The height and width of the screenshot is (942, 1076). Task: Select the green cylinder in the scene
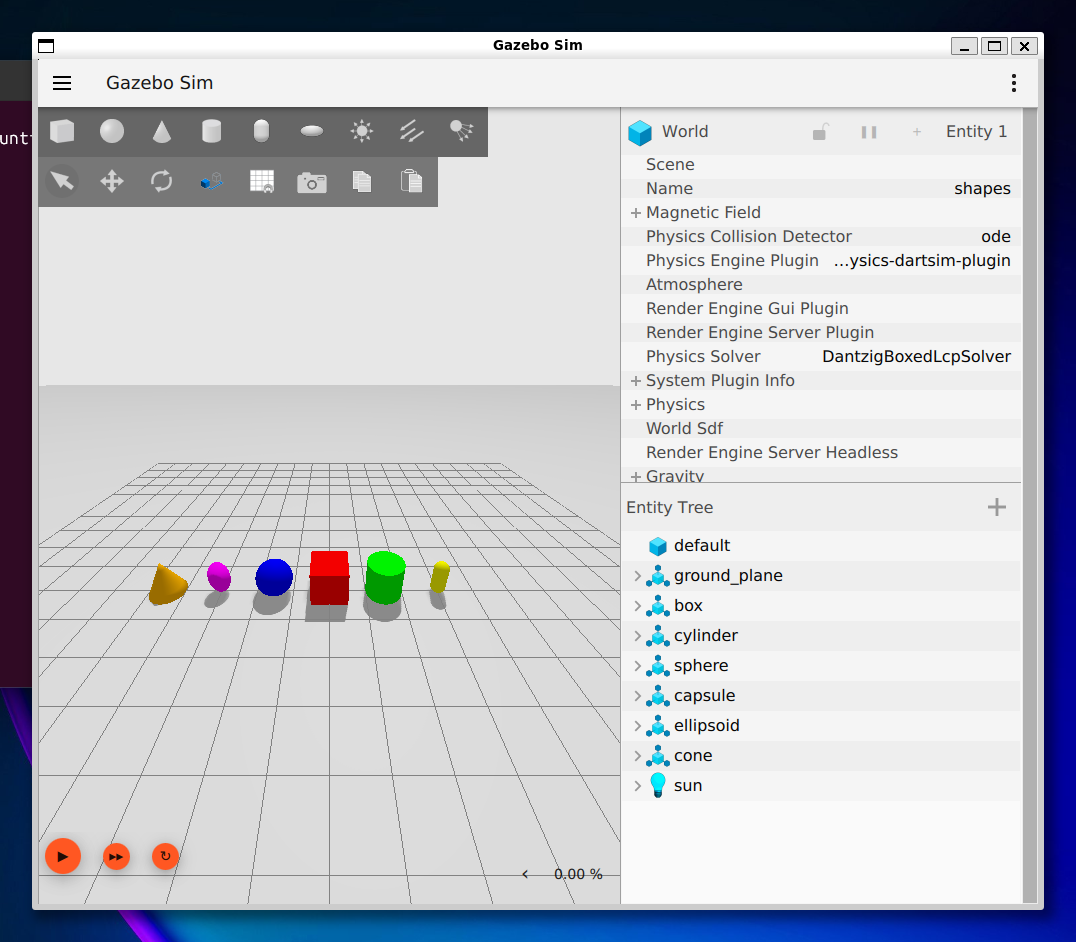[385, 577]
